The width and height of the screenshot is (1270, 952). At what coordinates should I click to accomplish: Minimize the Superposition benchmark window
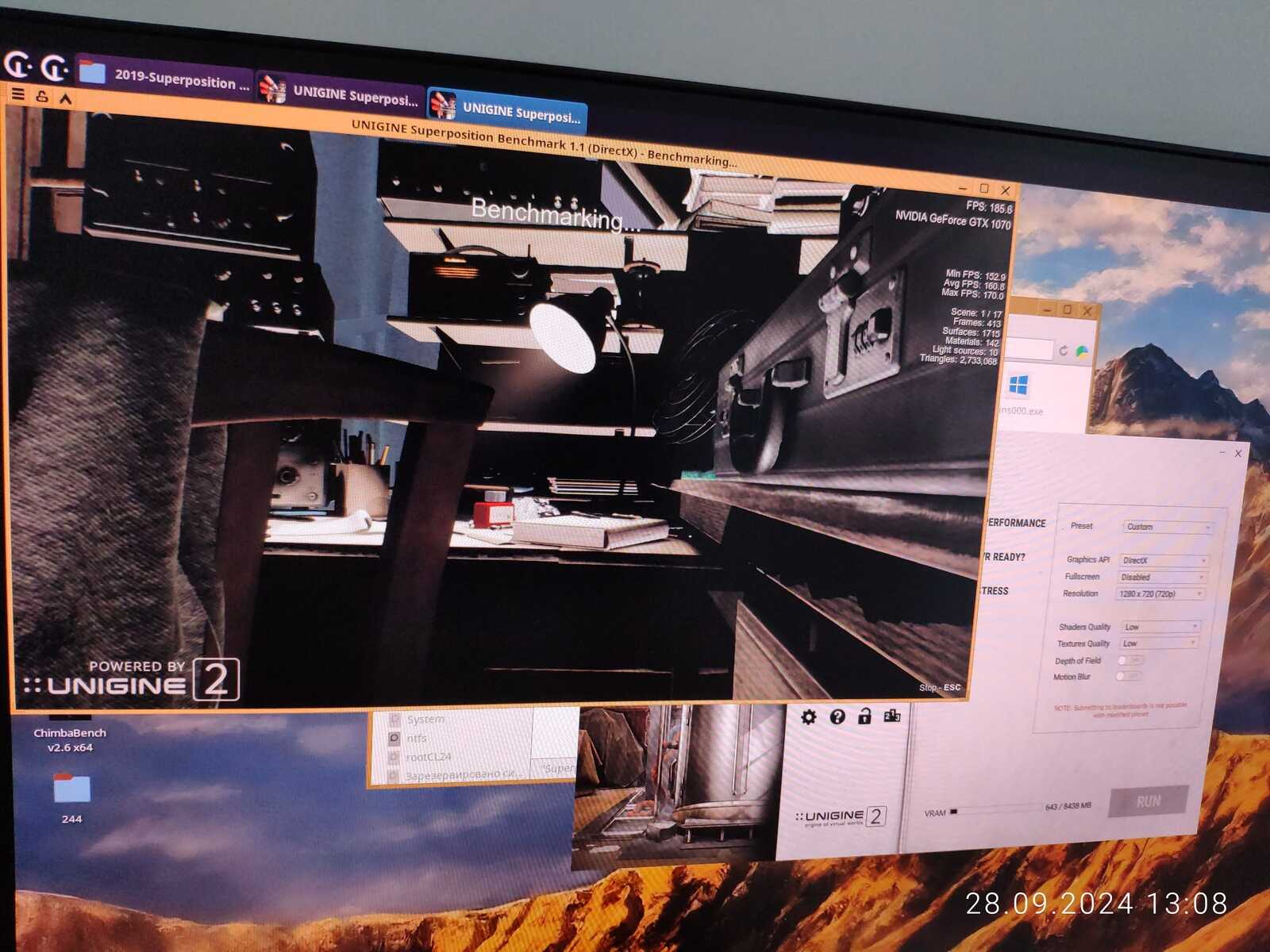pyautogui.click(x=963, y=187)
